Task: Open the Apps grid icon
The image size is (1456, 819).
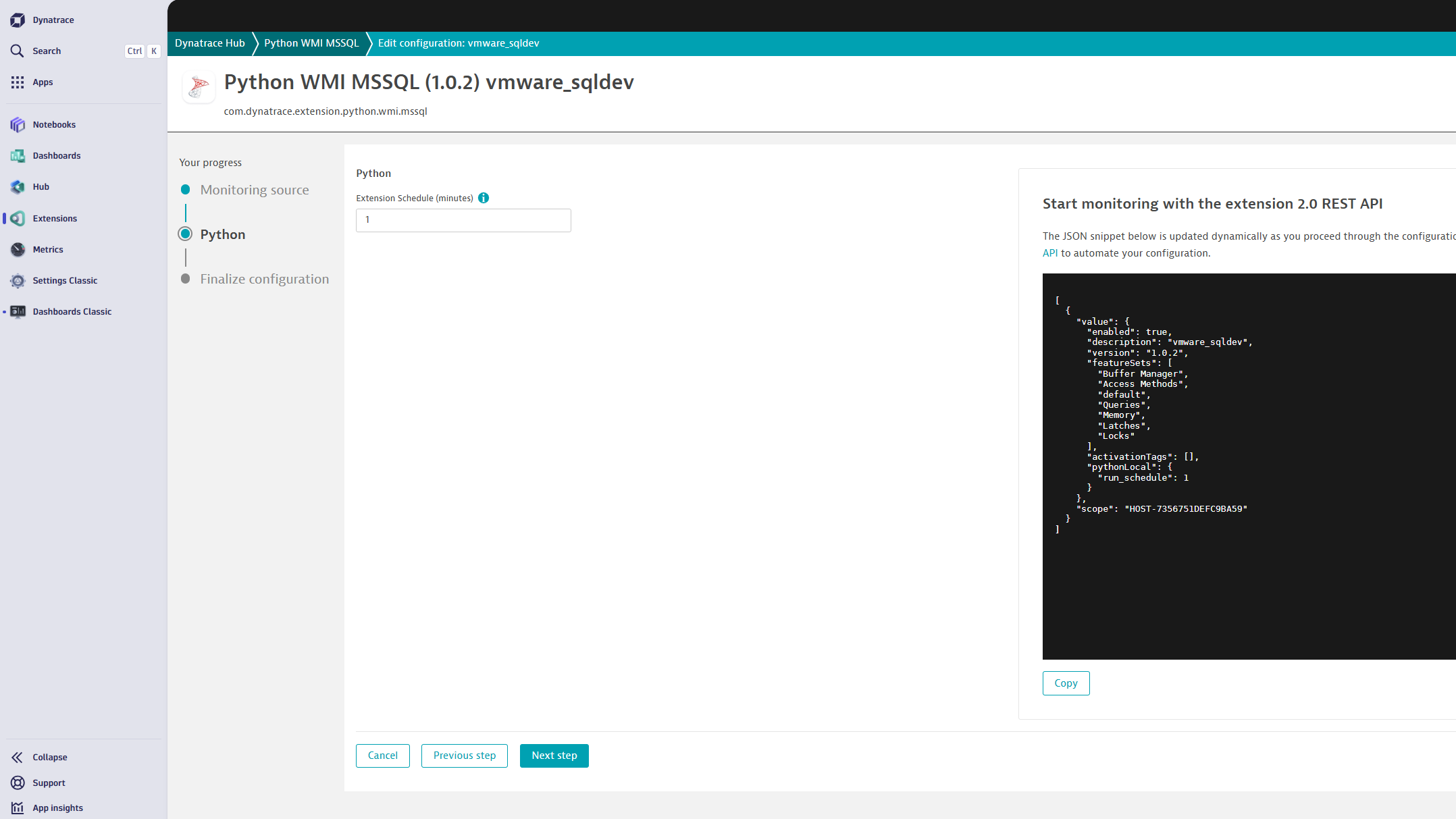Action: [18, 82]
